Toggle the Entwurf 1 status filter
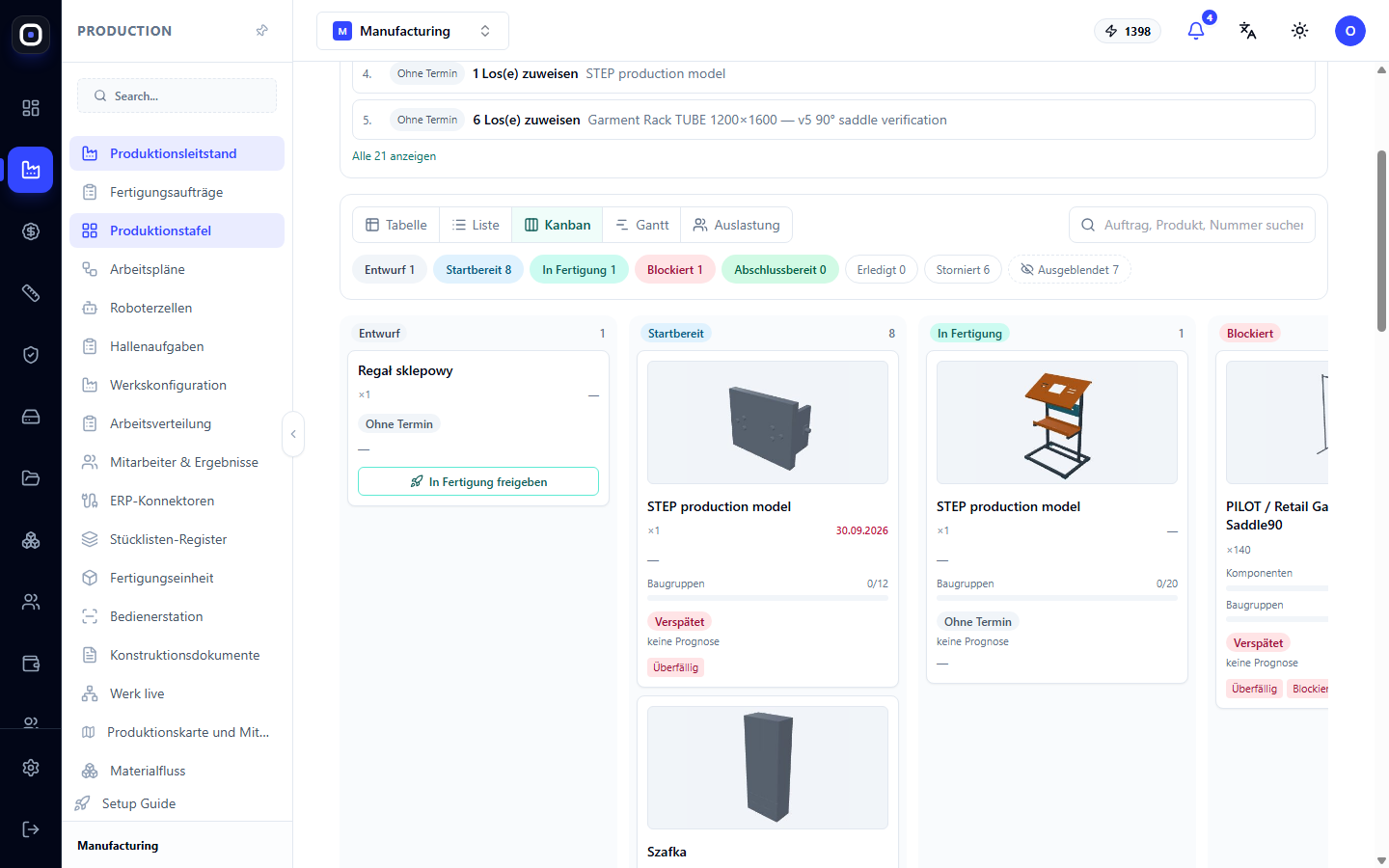The image size is (1389, 868). coord(390,270)
